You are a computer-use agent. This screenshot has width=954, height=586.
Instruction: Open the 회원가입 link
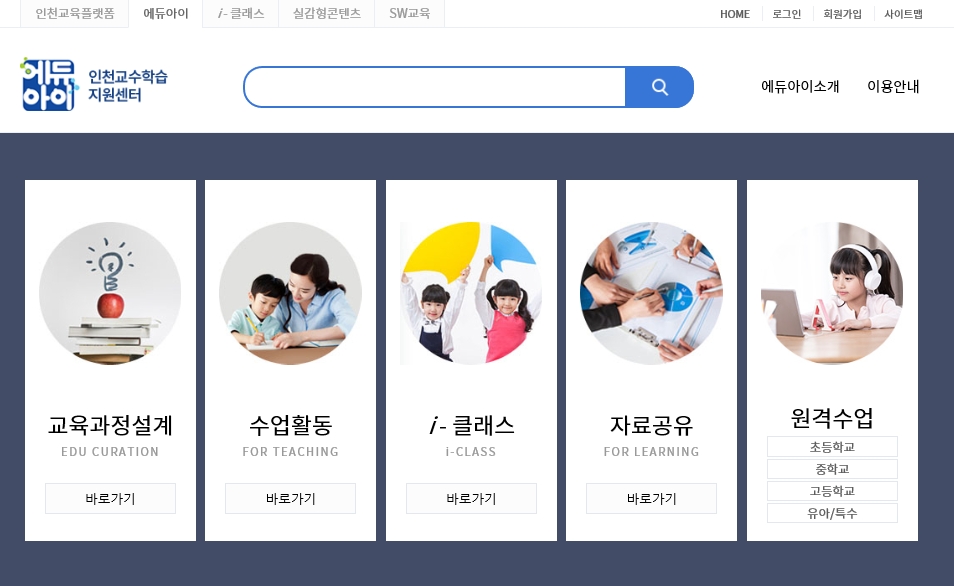pos(842,14)
